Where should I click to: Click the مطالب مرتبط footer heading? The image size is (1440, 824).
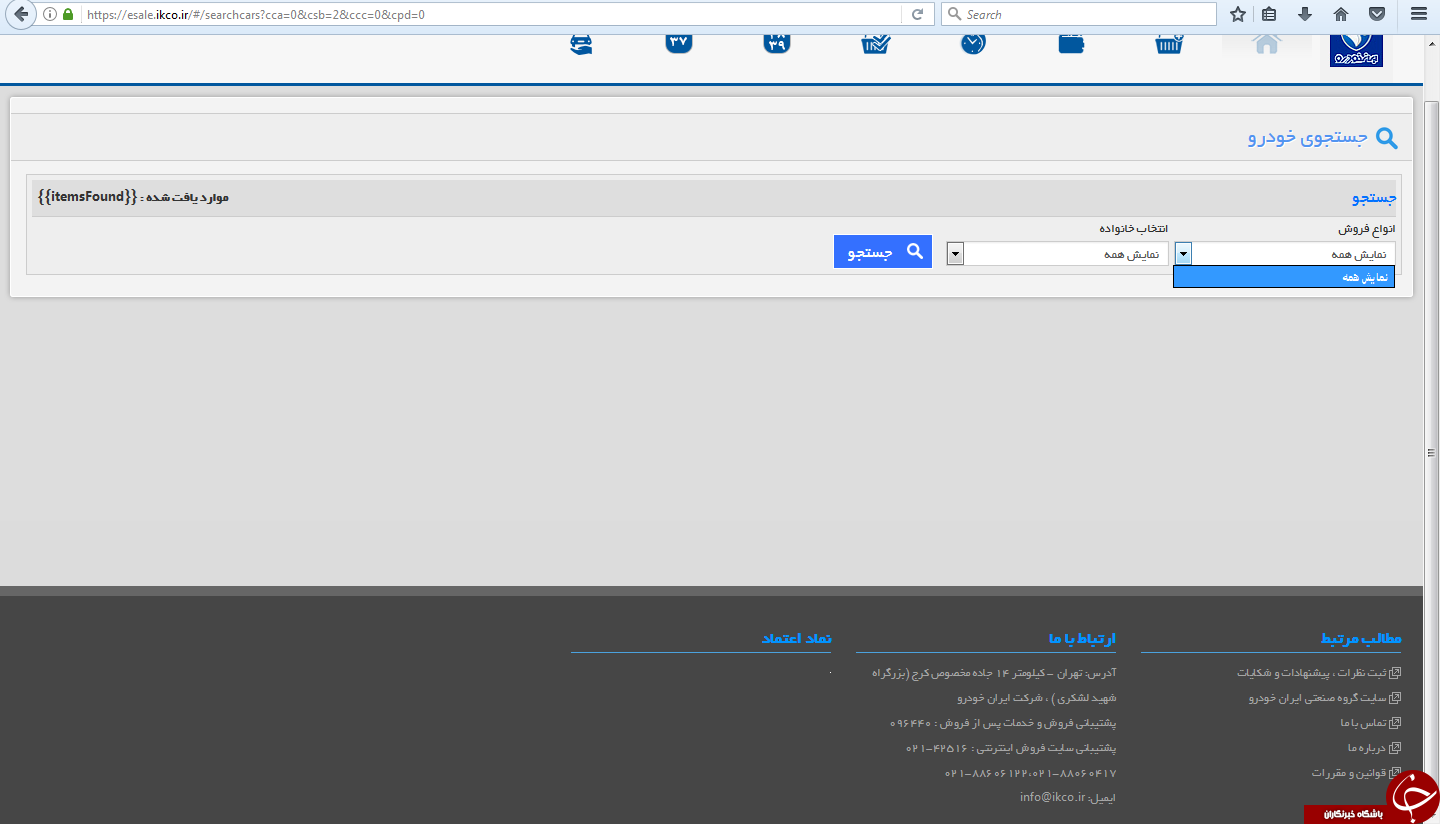point(1361,638)
